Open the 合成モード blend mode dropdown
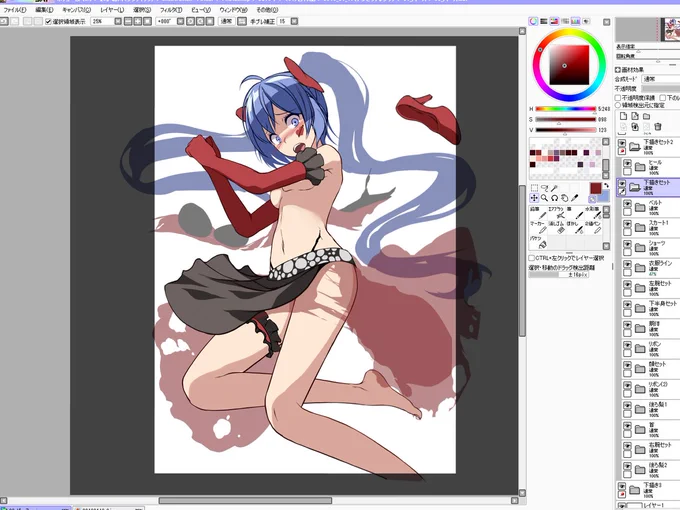The height and width of the screenshot is (510, 680). coord(660,79)
